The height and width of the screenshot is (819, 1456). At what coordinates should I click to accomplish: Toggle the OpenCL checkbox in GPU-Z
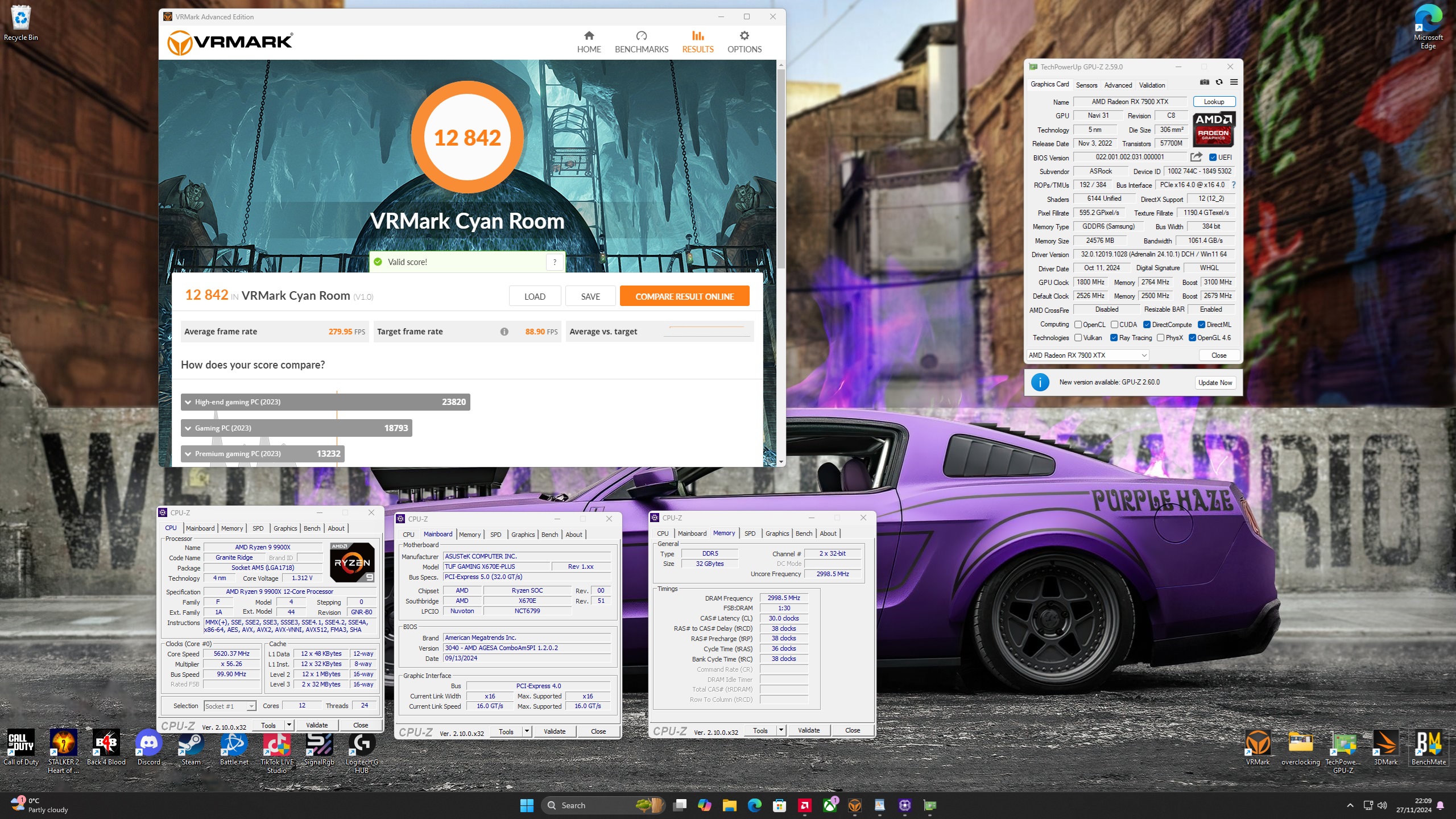click(x=1078, y=325)
